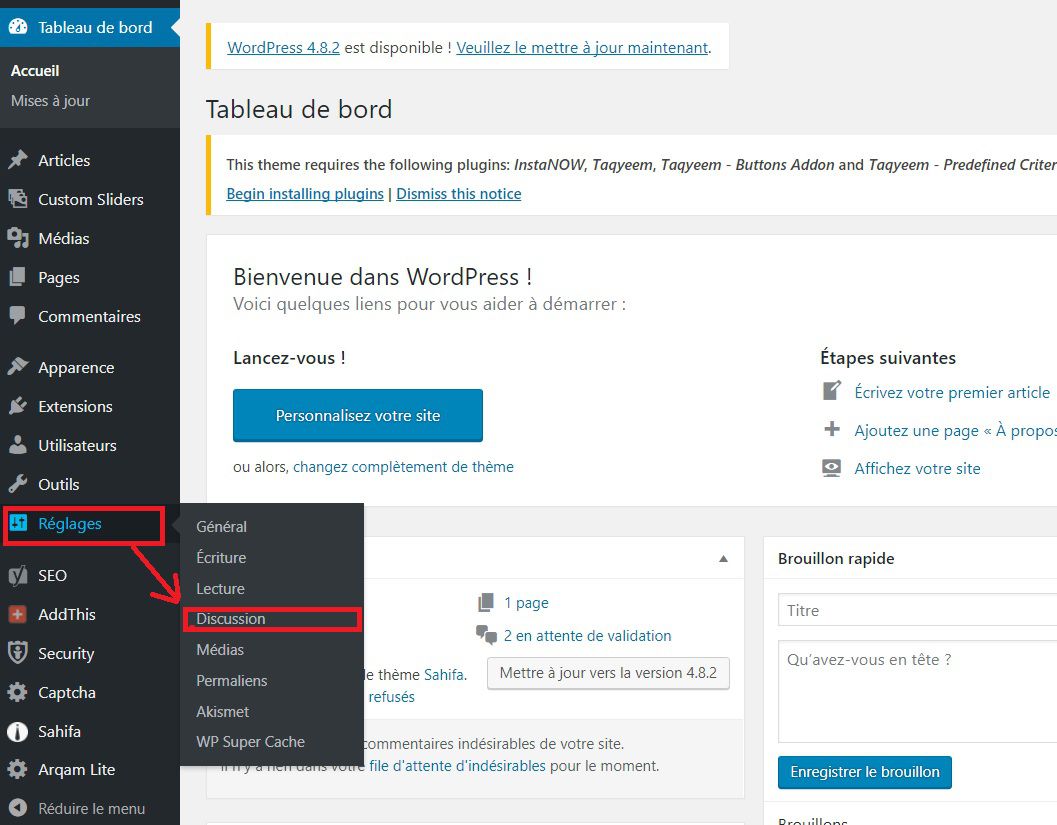Click the Extensions plug icon
The width and height of the screenshot is (1057, 825).
[18, 406]
